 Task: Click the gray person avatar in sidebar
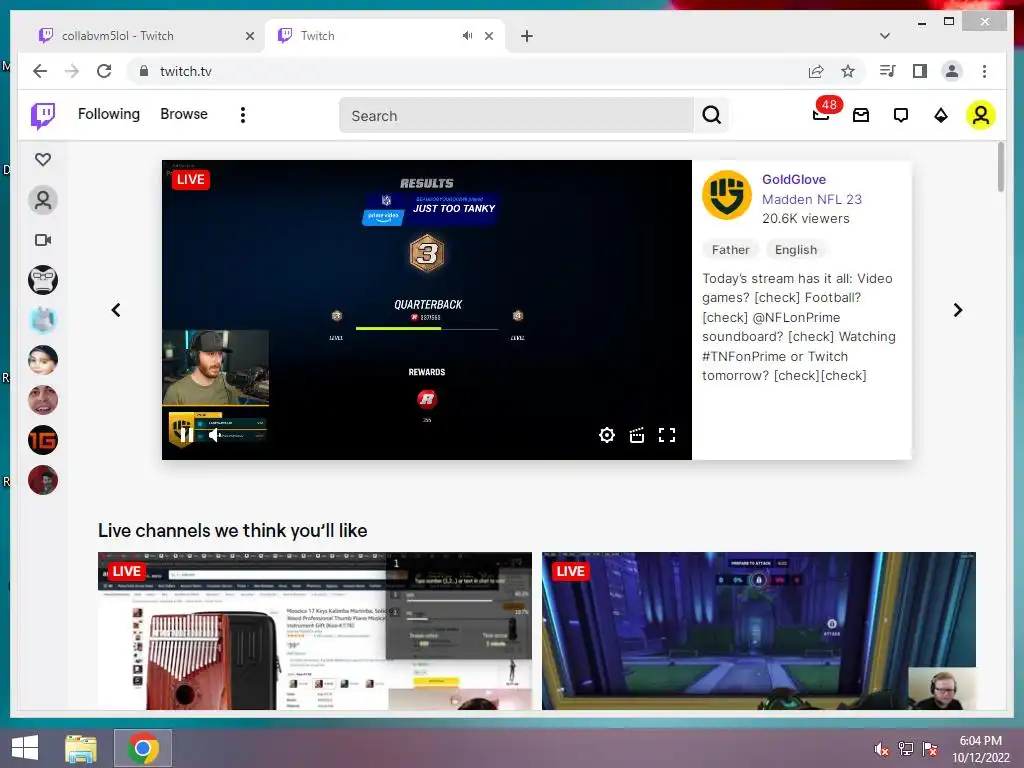(43, 200)
